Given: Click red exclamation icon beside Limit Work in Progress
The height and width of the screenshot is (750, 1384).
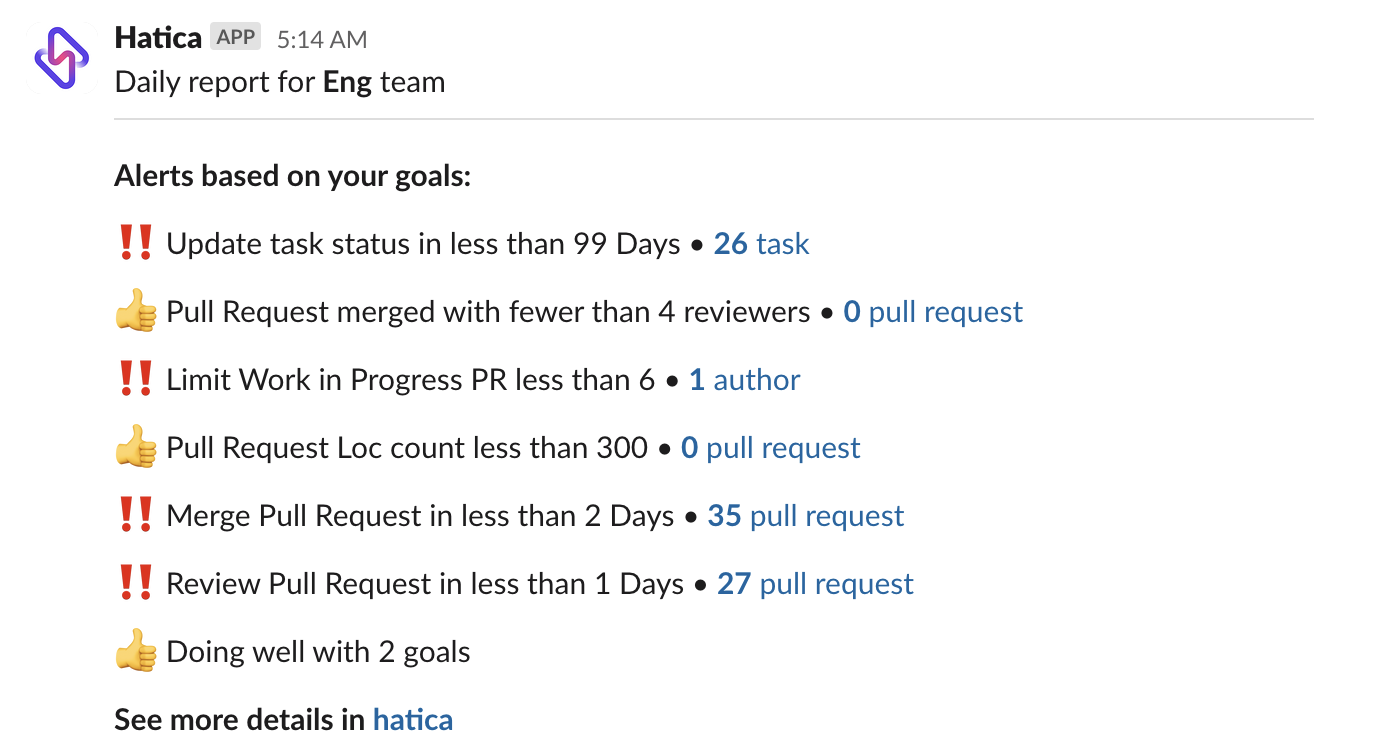Looking at the screenshot, I should (135, 380).
